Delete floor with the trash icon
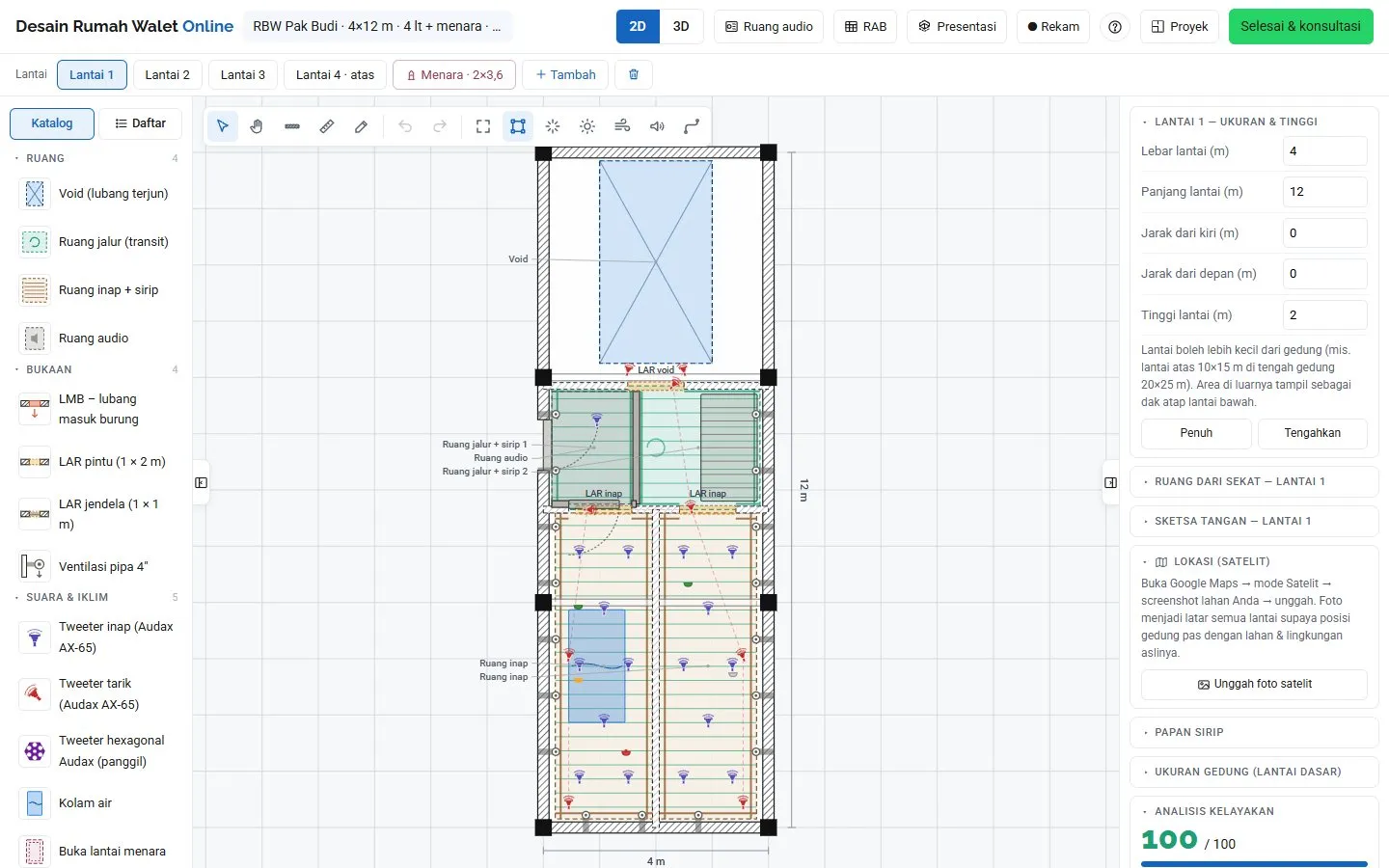This screenshot has width=1389, height=868. pos(634,74)
